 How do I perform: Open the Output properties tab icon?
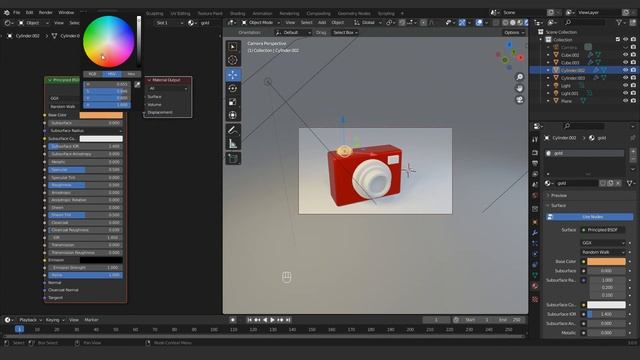coord(535,163)
